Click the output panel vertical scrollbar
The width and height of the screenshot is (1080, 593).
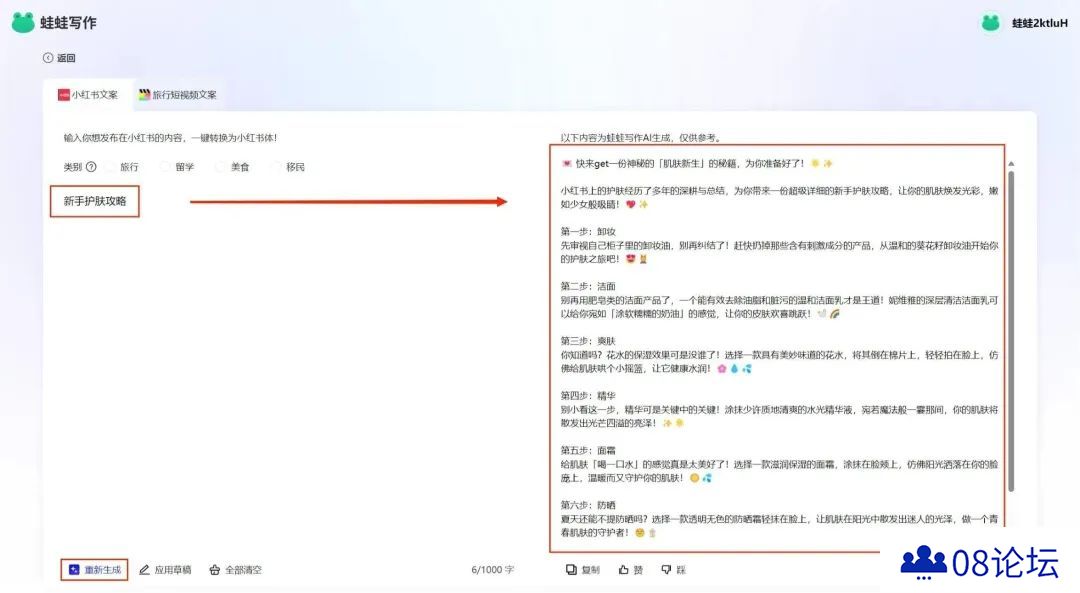[1010, 331]
